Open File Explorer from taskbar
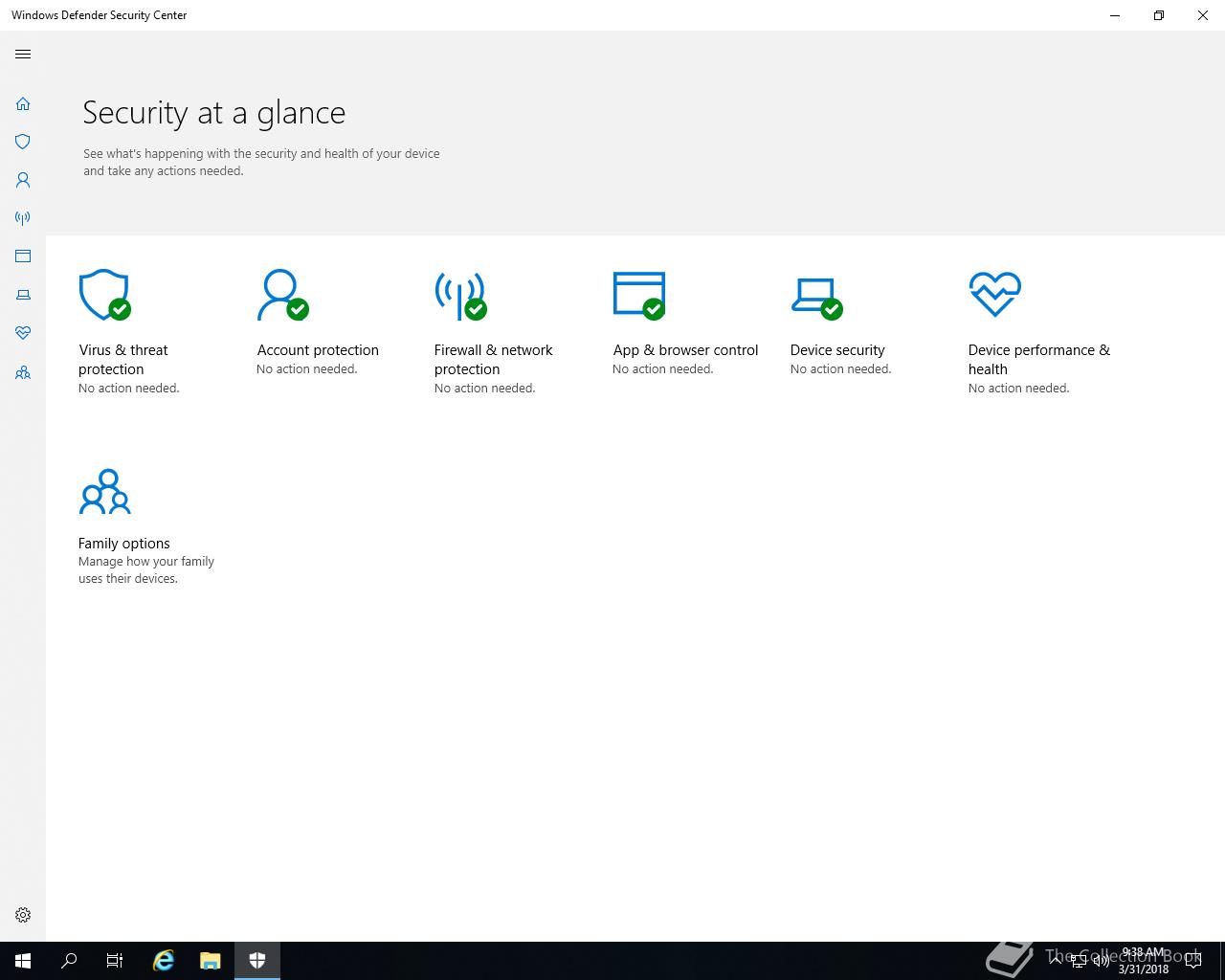Screen dimensions: 1225x980 click(x=211, y=961)
